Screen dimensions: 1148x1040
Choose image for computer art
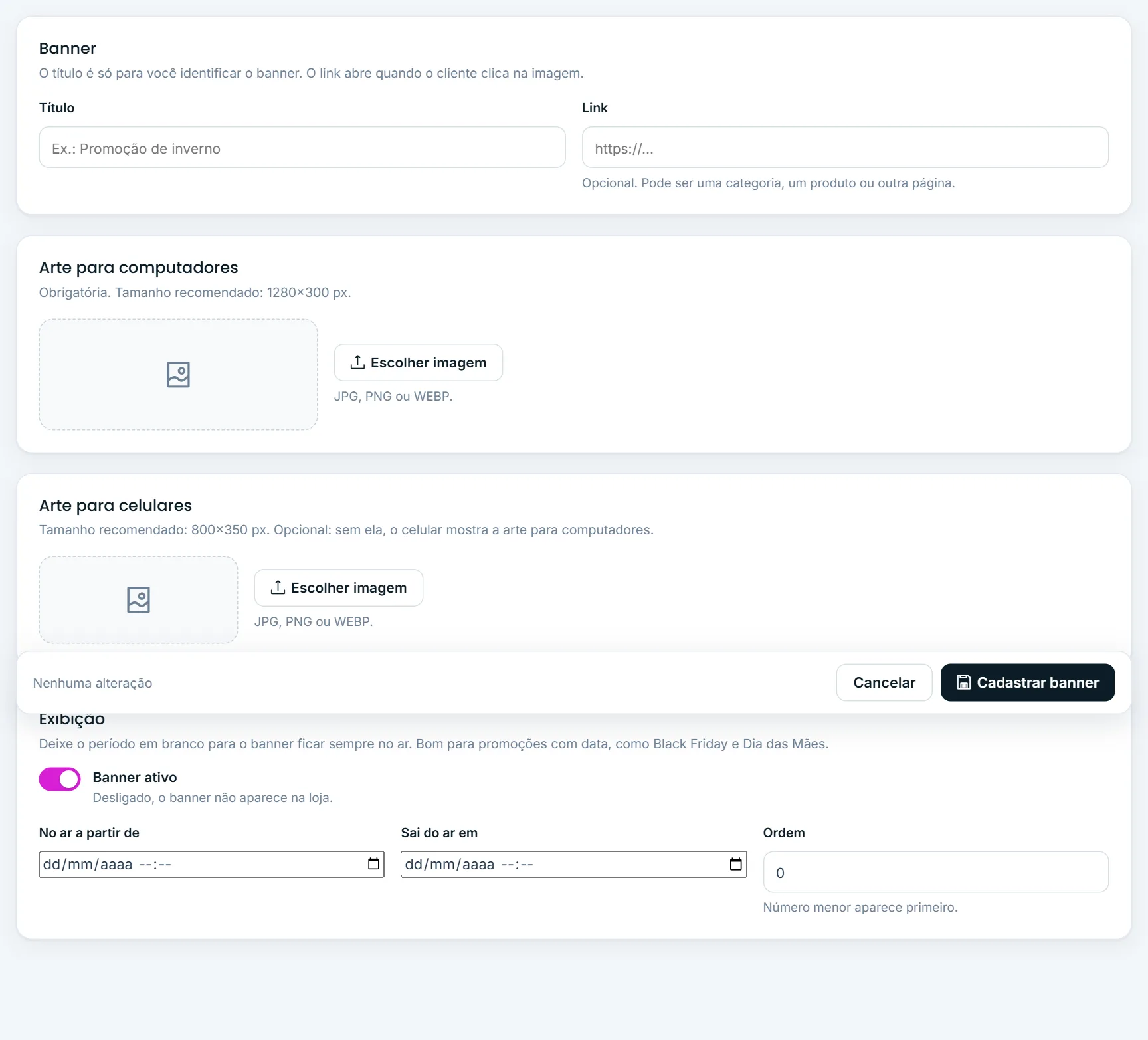click(x=419, y=363)
